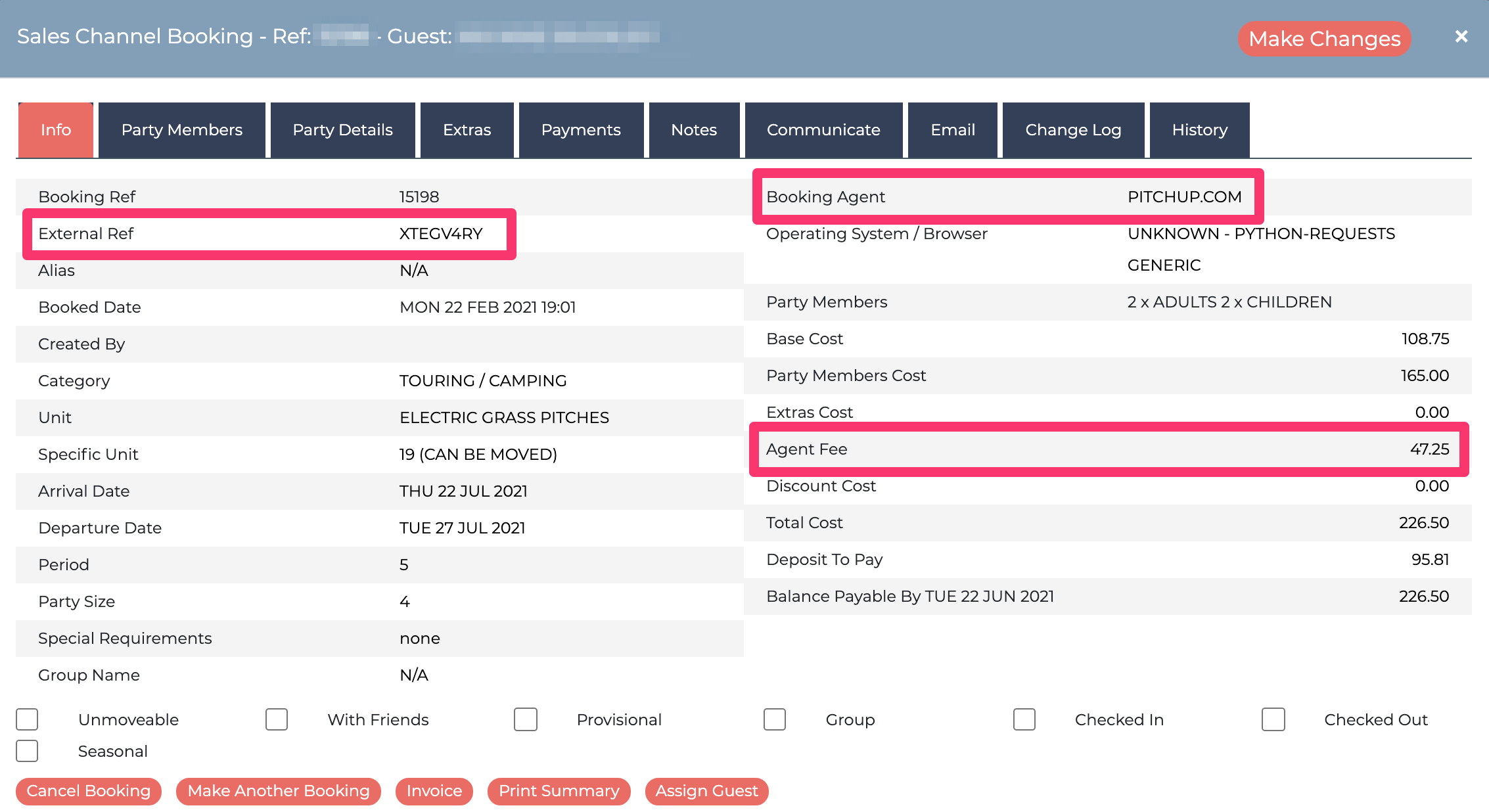
Task: Click the Assign Guest button
Action: click(707, 791)
